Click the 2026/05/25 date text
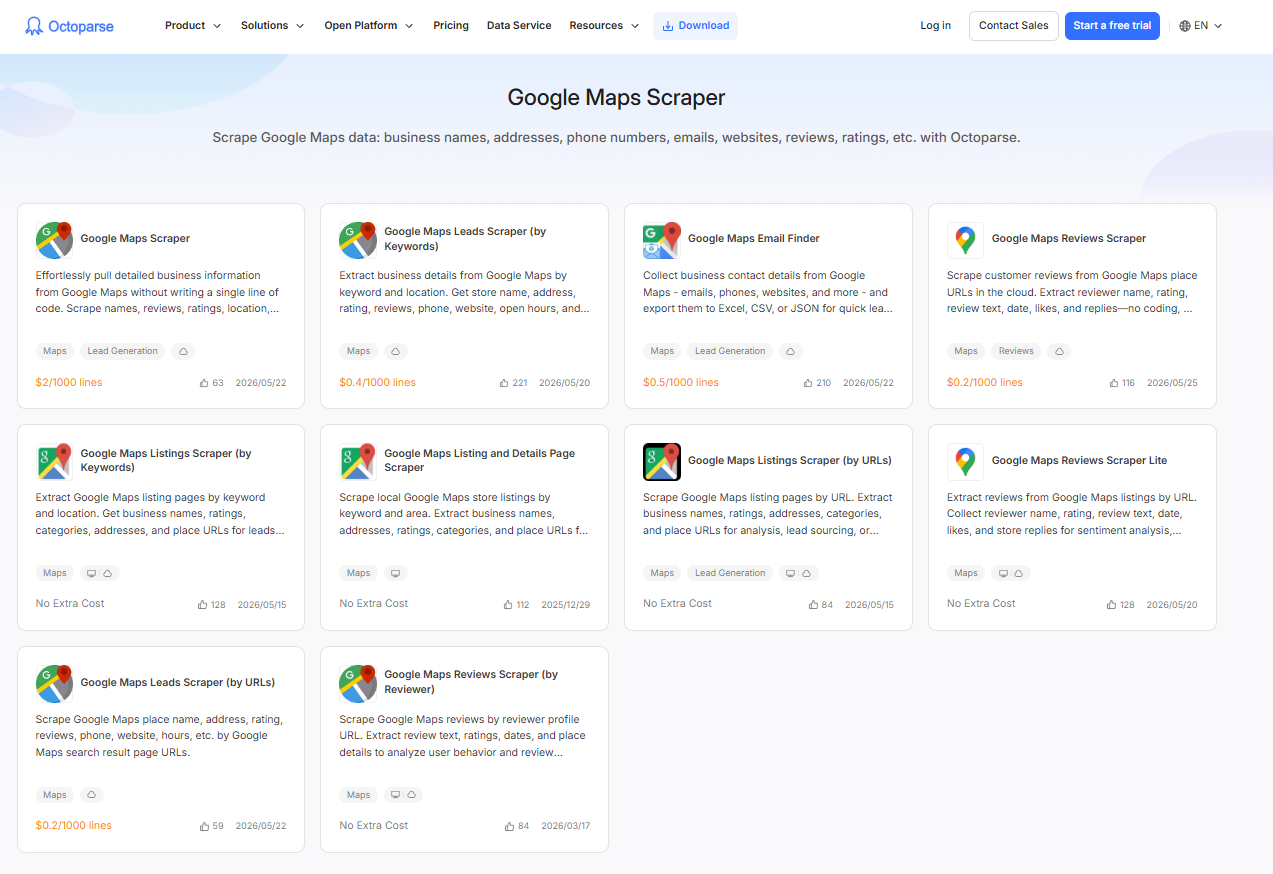Screen dimensions: 1273x874 (x=1172, y=383)
